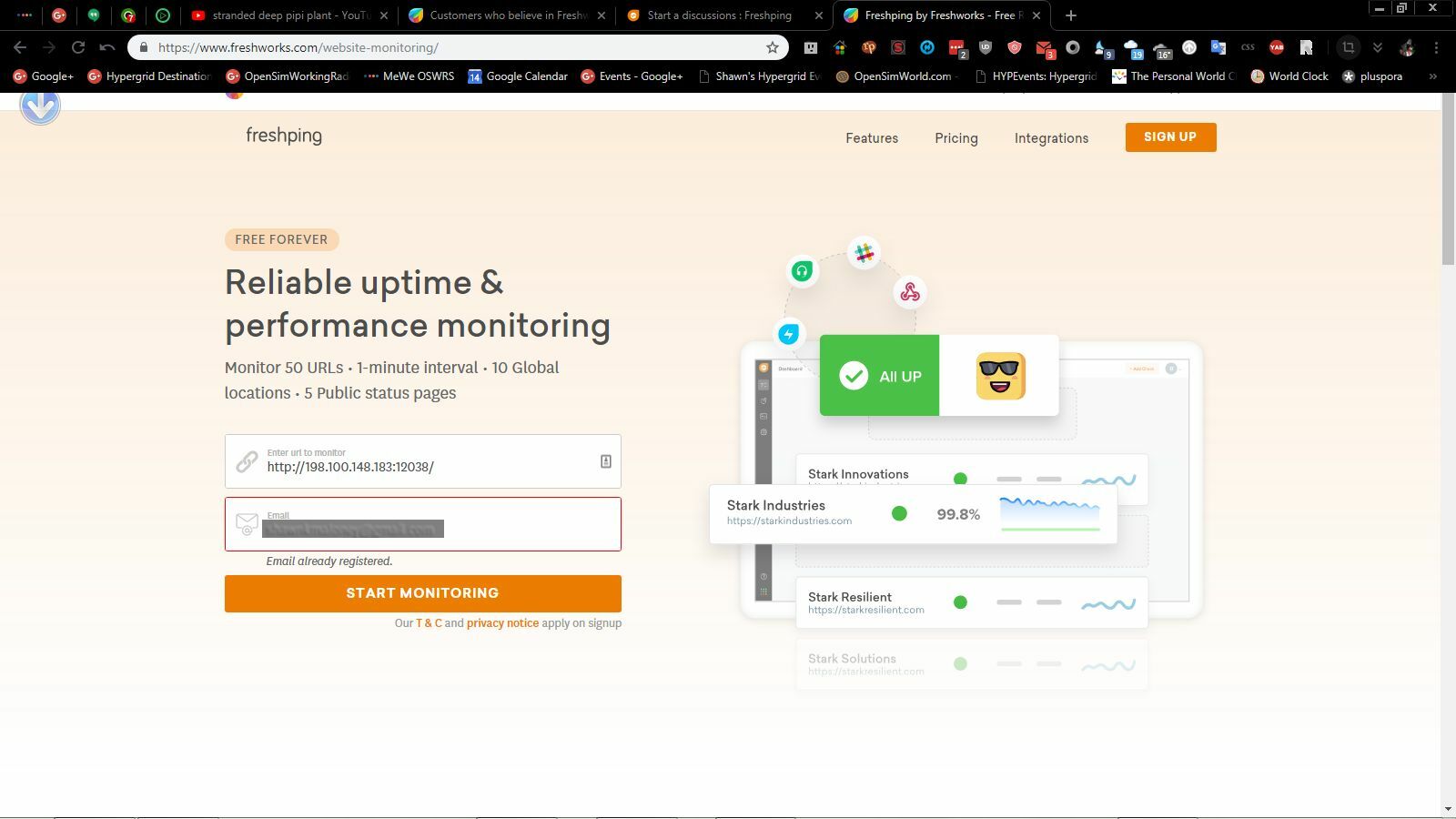The width and height of the screenshot is (1456, 819).
Task: Click the FREE FOREVER badge
Action: [281, 239]
